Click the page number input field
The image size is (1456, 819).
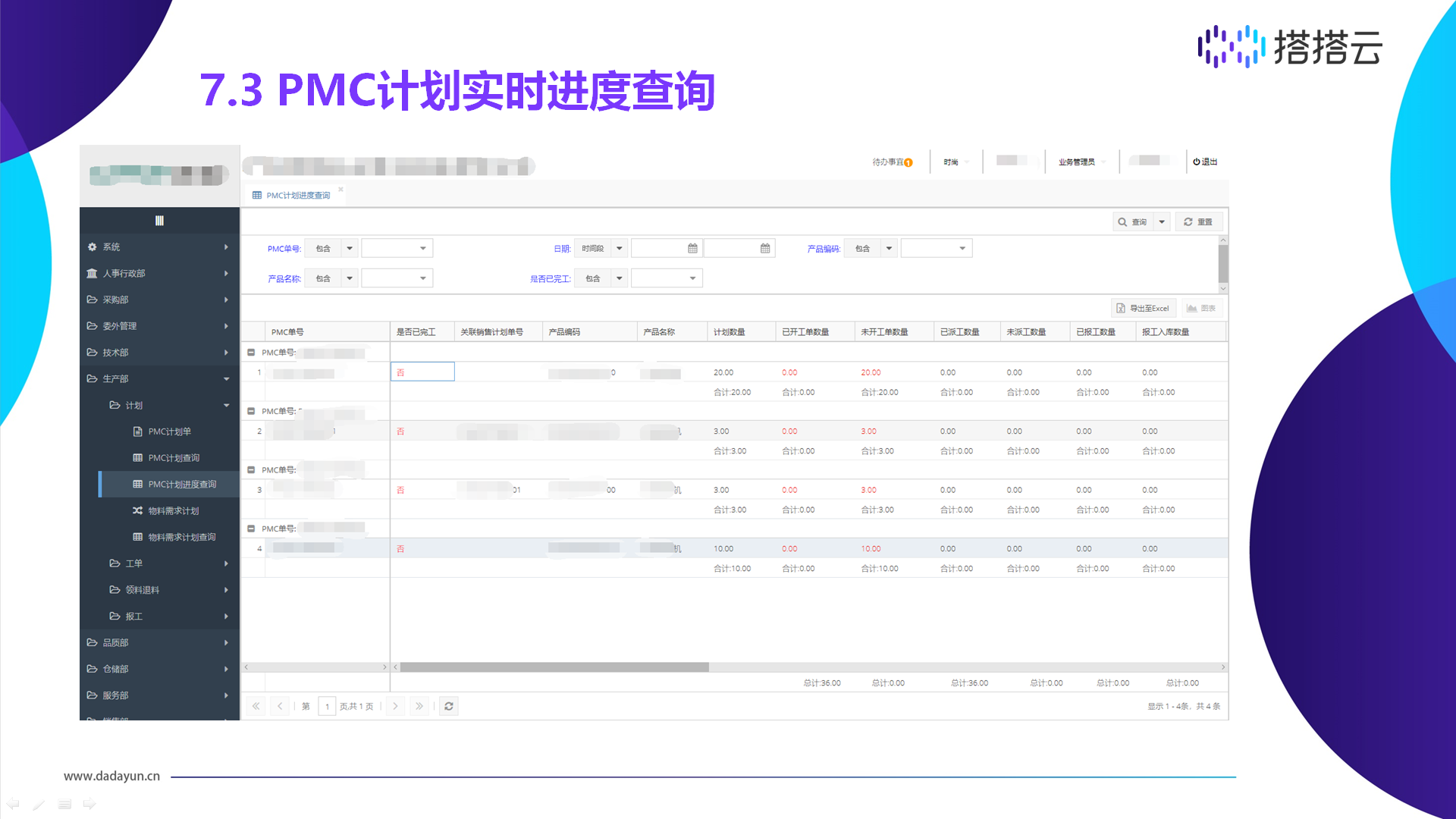click(x=327, y=706)
